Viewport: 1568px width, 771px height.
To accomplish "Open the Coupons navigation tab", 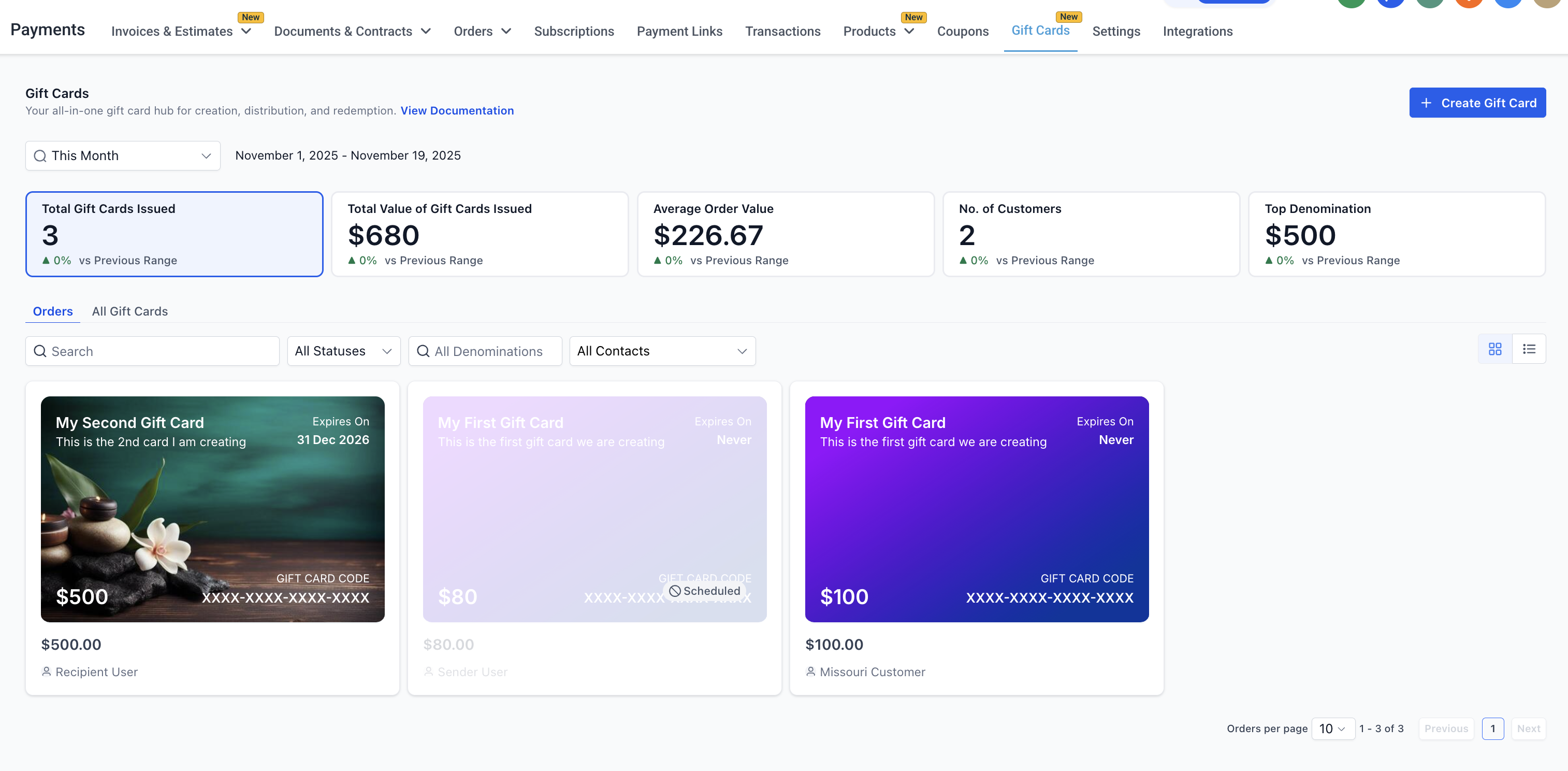I will [962, 32].
